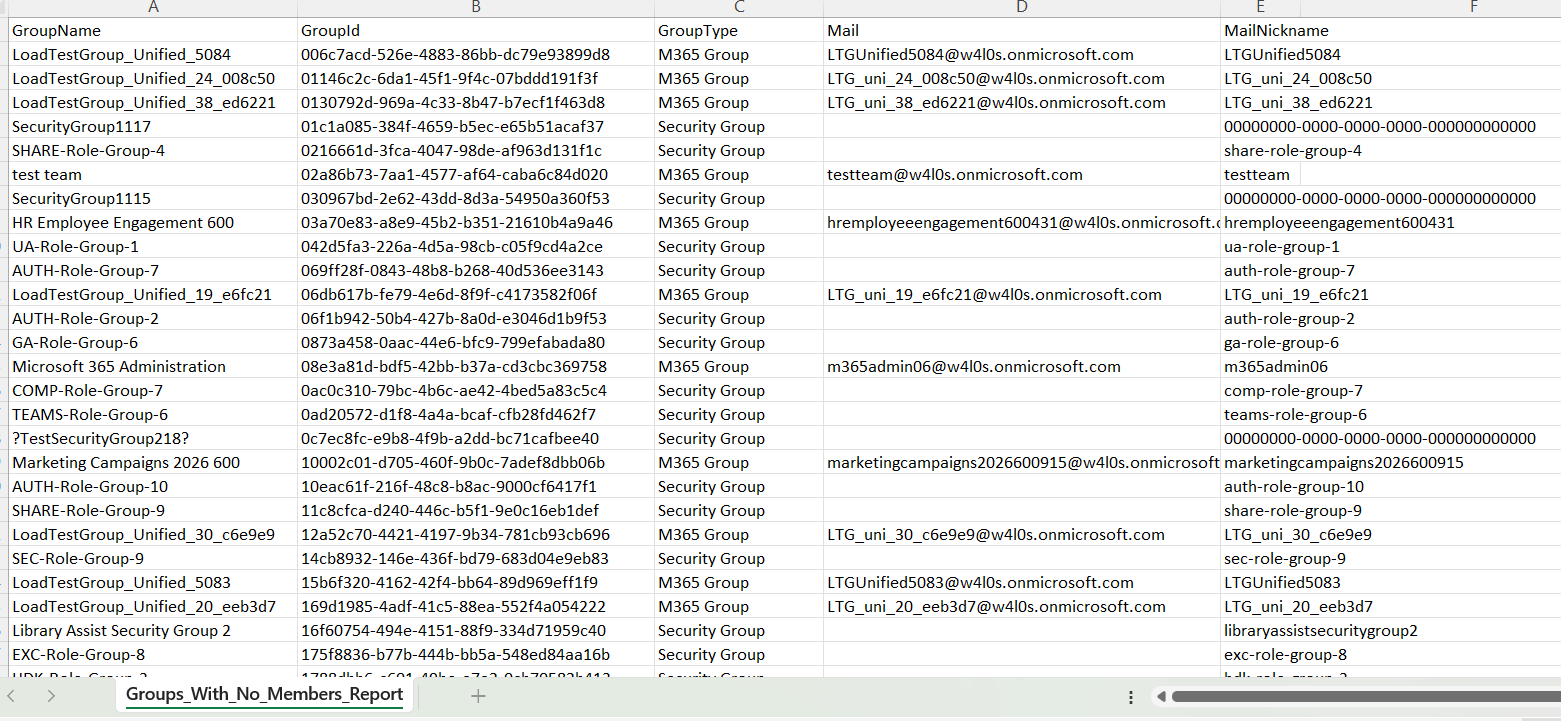Click the Microsoft 365 Administration group cell
Viewport: 1561px width, 721px height.
119,367
